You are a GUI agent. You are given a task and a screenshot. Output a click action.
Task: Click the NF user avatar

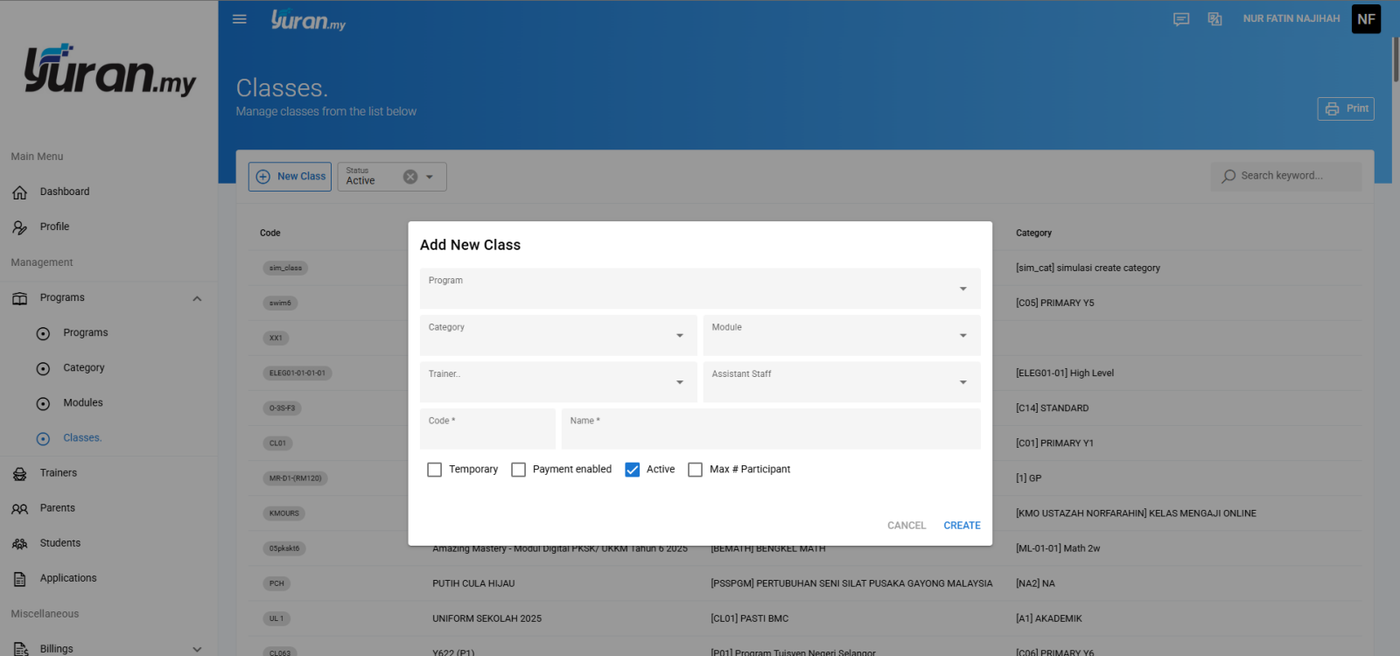(1366, 19)
